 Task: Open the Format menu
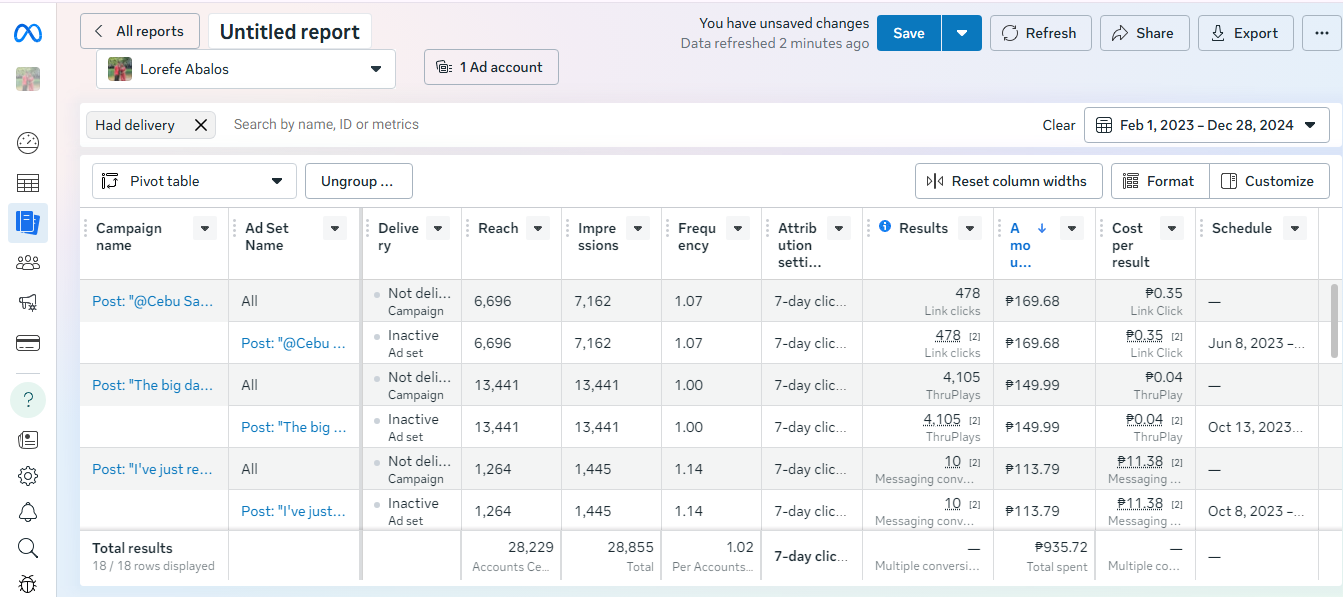tap(1159, 181)
